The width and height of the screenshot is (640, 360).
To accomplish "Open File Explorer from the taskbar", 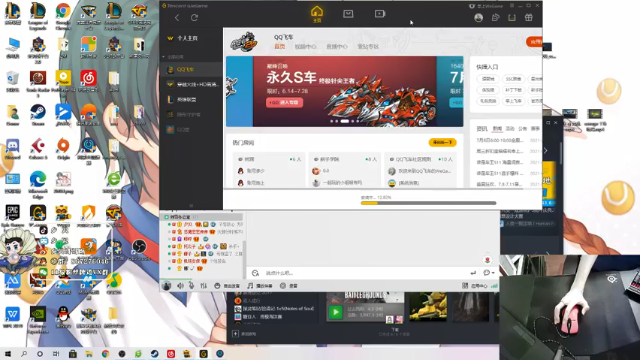I will 89,354.
